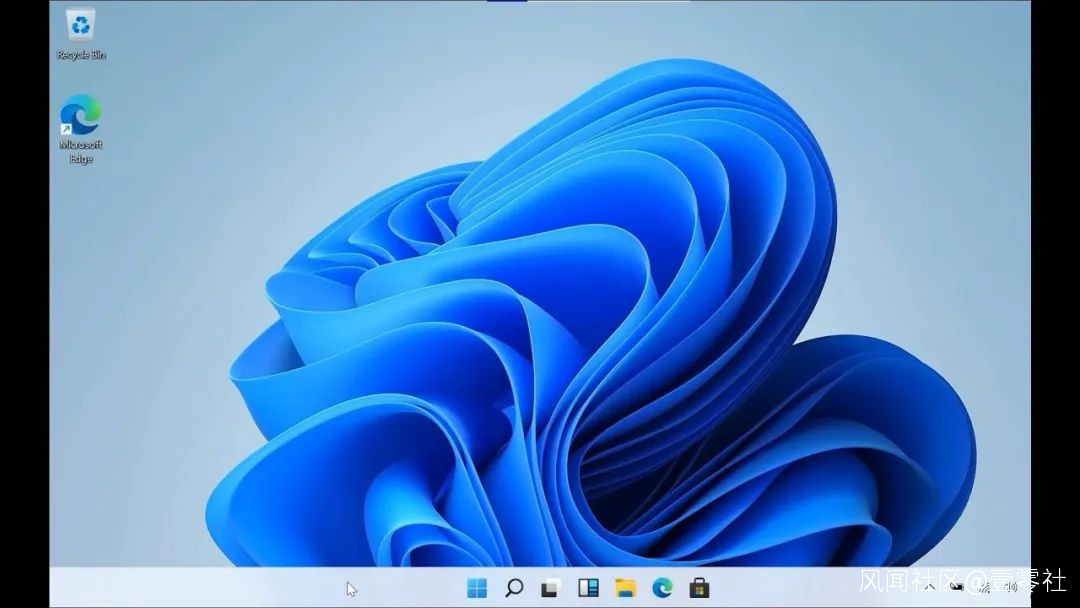Click the "Recycle Bin" text label
The image size is (1080, 608).
coord(81,55)
